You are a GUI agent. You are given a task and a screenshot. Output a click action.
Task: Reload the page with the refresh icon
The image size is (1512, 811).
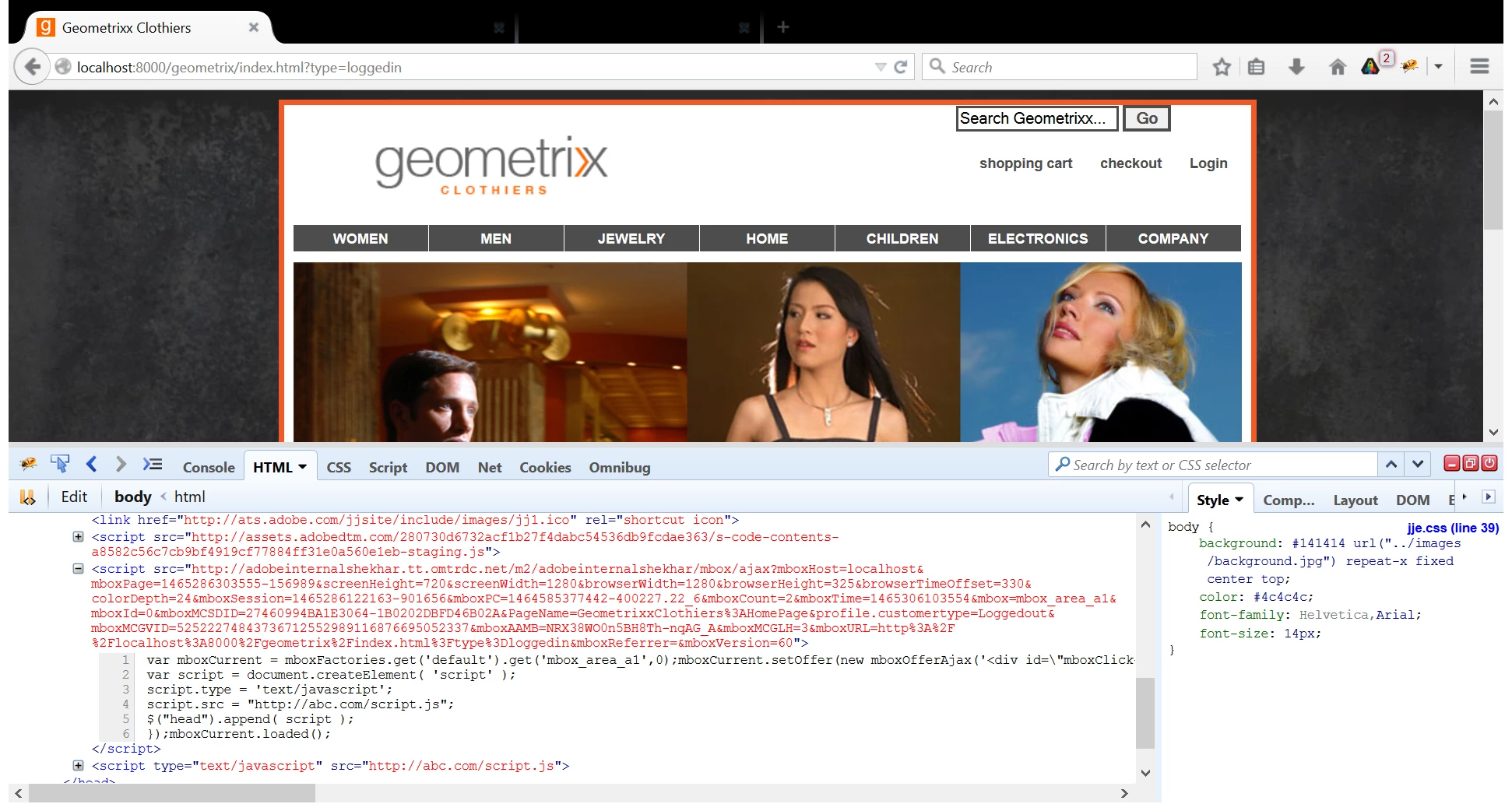pyautogui.click(x=901, y=67)
